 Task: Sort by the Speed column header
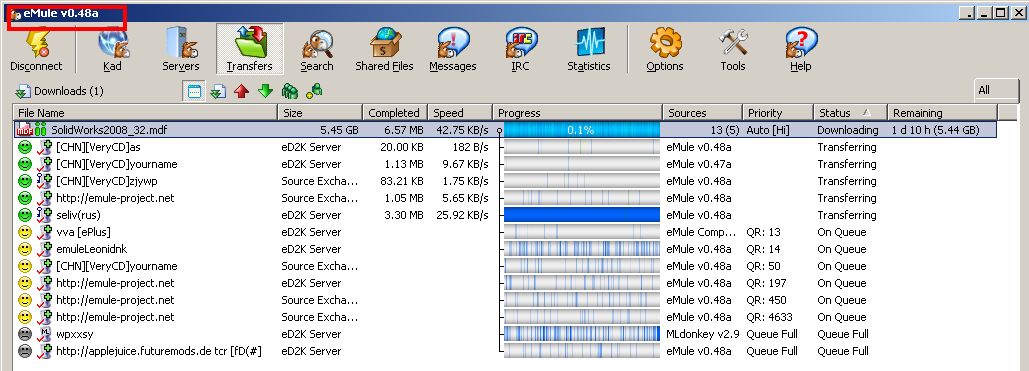click(x=460, y=113)
